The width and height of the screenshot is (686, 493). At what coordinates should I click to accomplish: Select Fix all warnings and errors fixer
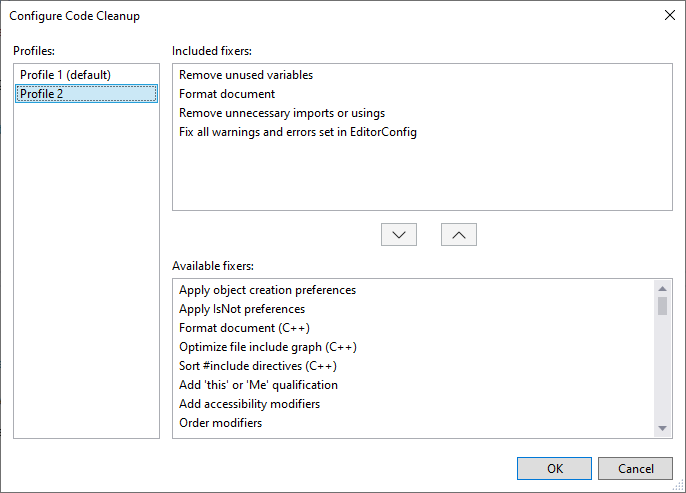(x=298, y=132)
